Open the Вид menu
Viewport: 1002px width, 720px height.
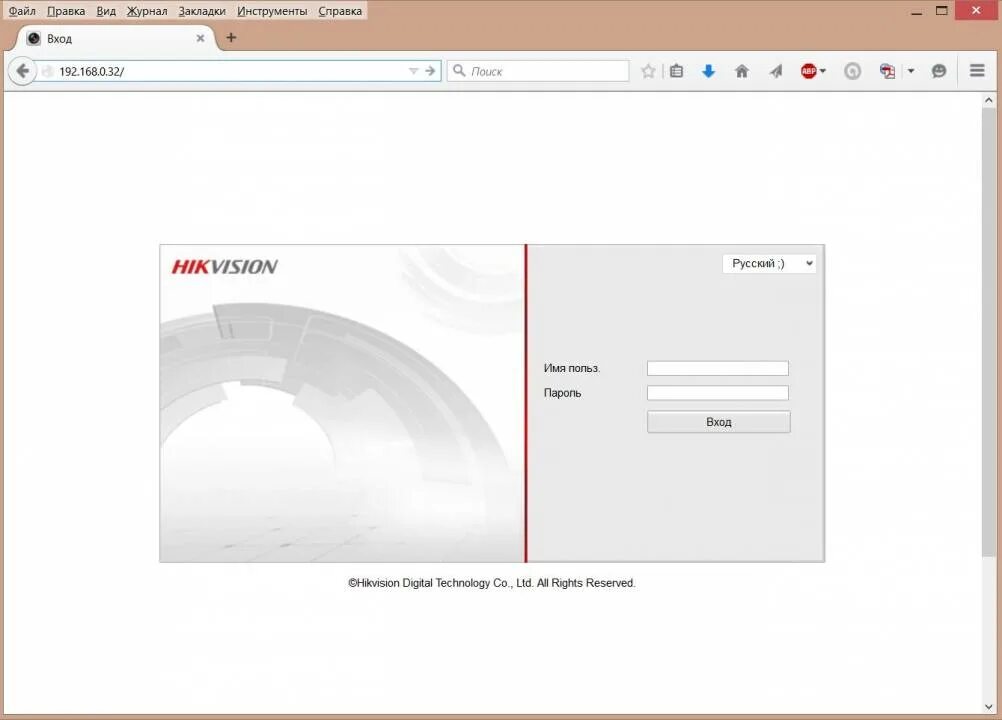coord(106,11)
